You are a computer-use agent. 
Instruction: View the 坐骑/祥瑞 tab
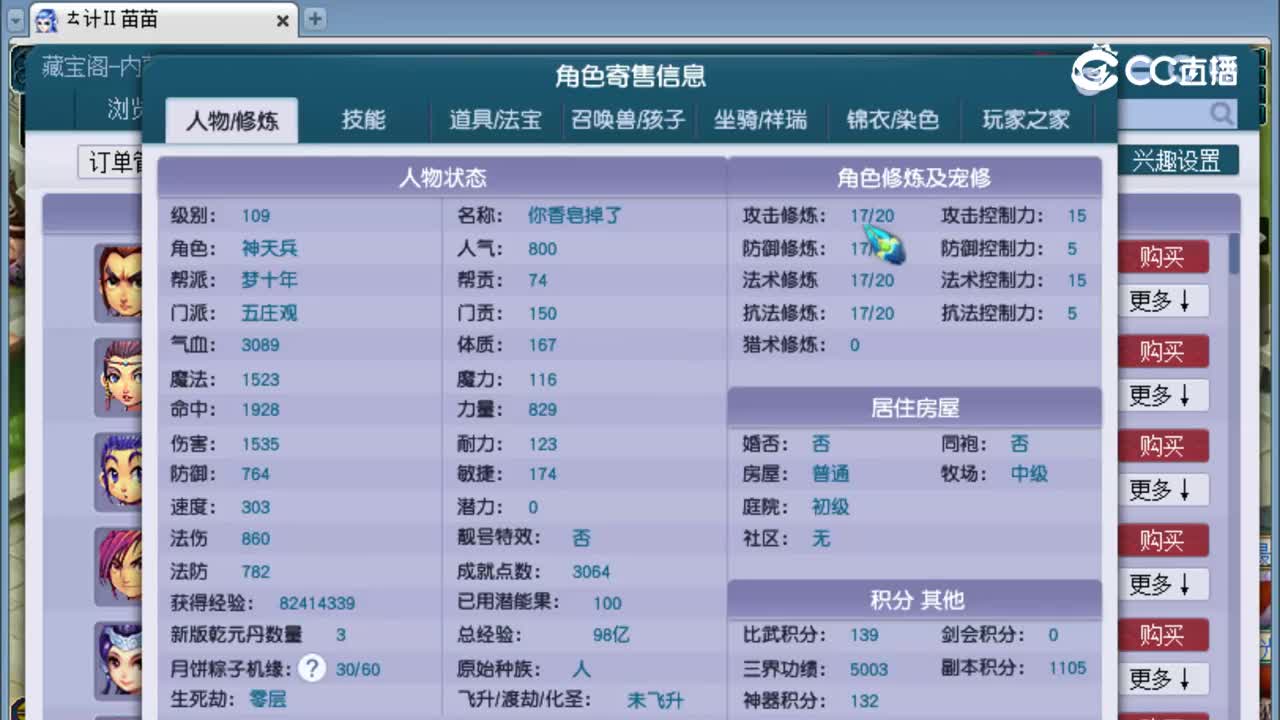tap(761, 119)
